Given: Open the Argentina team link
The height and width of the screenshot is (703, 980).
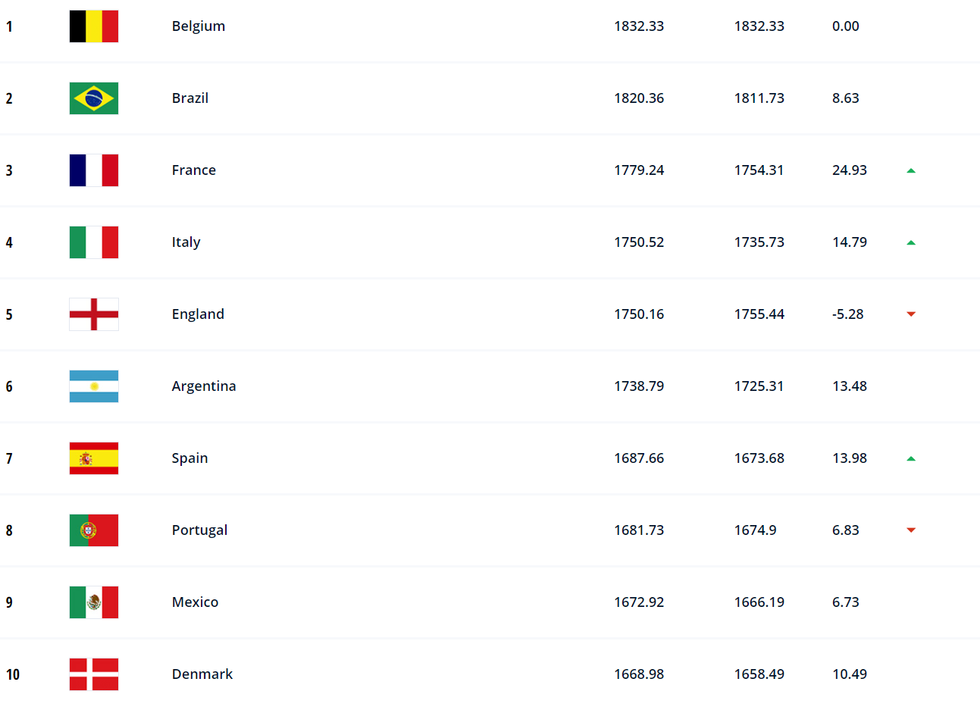Looking at the screenshot, I should pyautogui.click(x=204, y=386).
